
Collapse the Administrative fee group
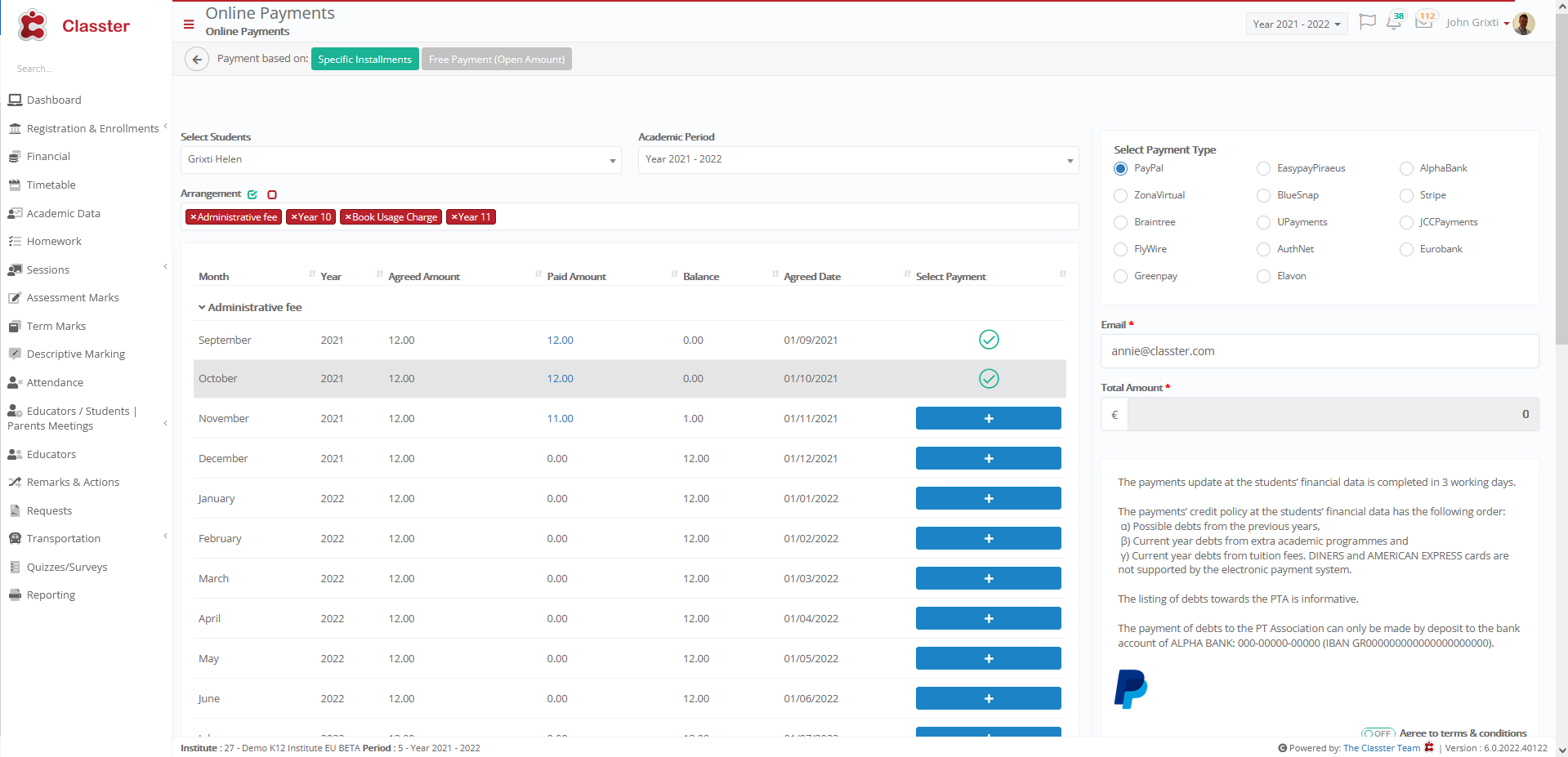pyautogui.click(x=202, y=308)
